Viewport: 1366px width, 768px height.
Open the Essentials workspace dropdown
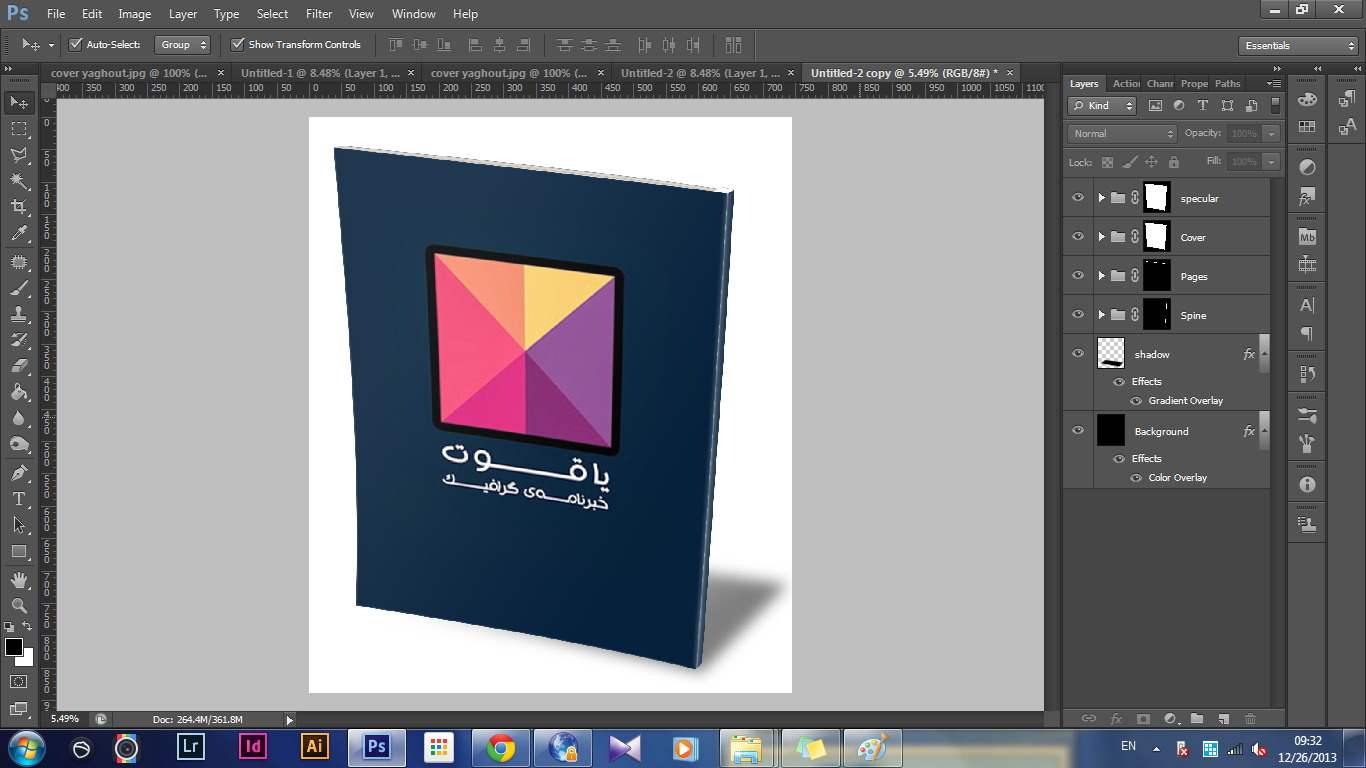point(1299,46)
